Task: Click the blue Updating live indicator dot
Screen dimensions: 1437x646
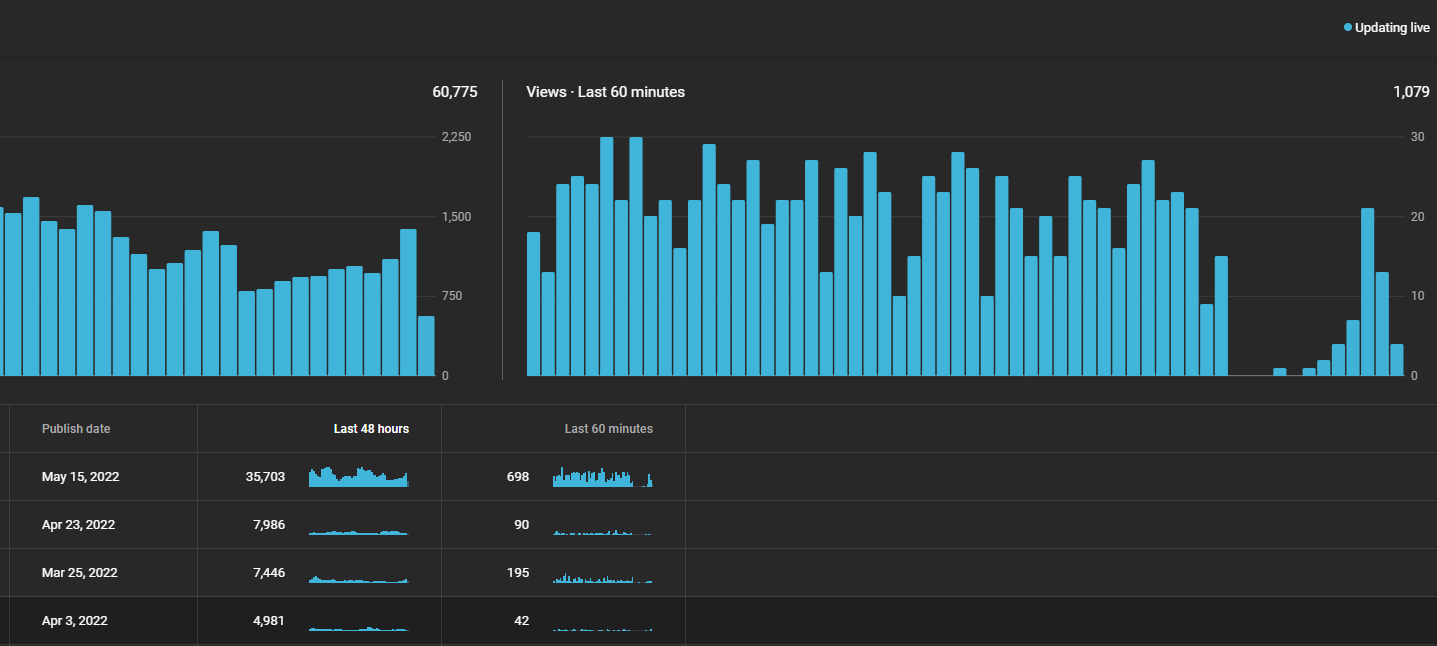Action: tap(1348, 28)
